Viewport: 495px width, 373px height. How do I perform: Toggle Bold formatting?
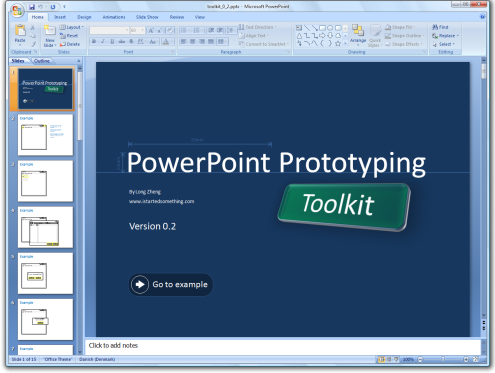[94, 41]
